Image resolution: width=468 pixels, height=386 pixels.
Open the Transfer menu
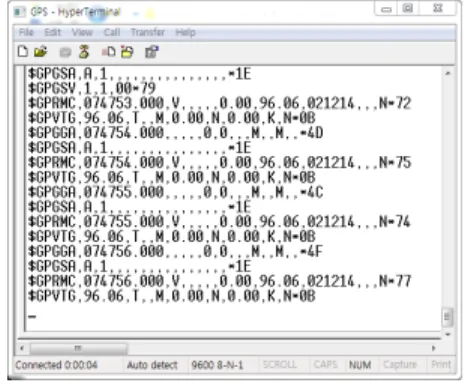[x=148, y=32]
